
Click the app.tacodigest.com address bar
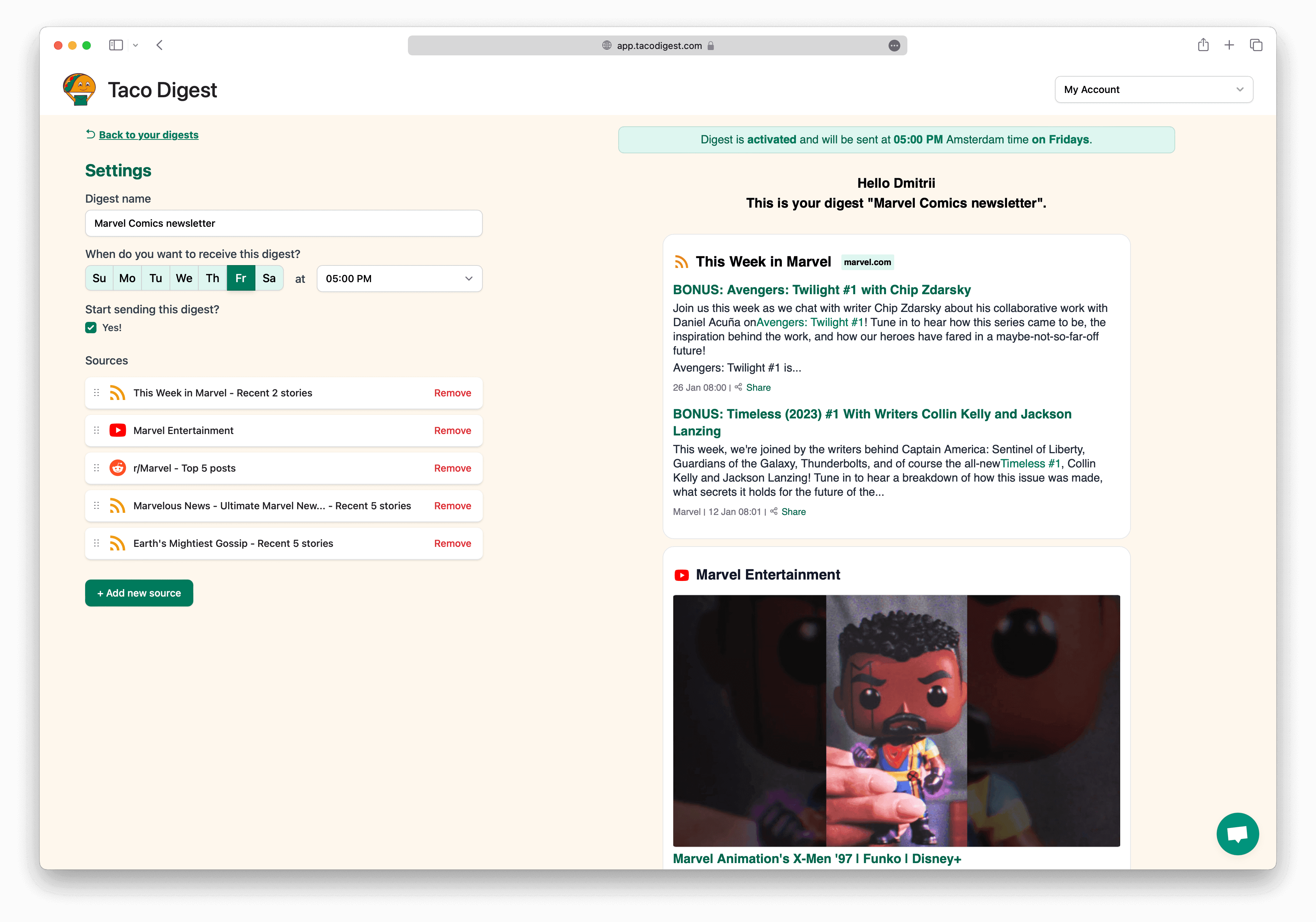657,46
